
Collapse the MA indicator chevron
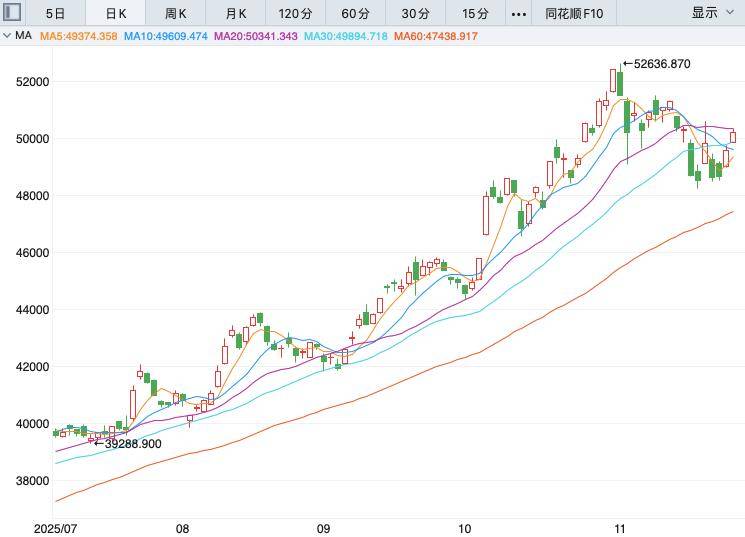pos(8,36)
